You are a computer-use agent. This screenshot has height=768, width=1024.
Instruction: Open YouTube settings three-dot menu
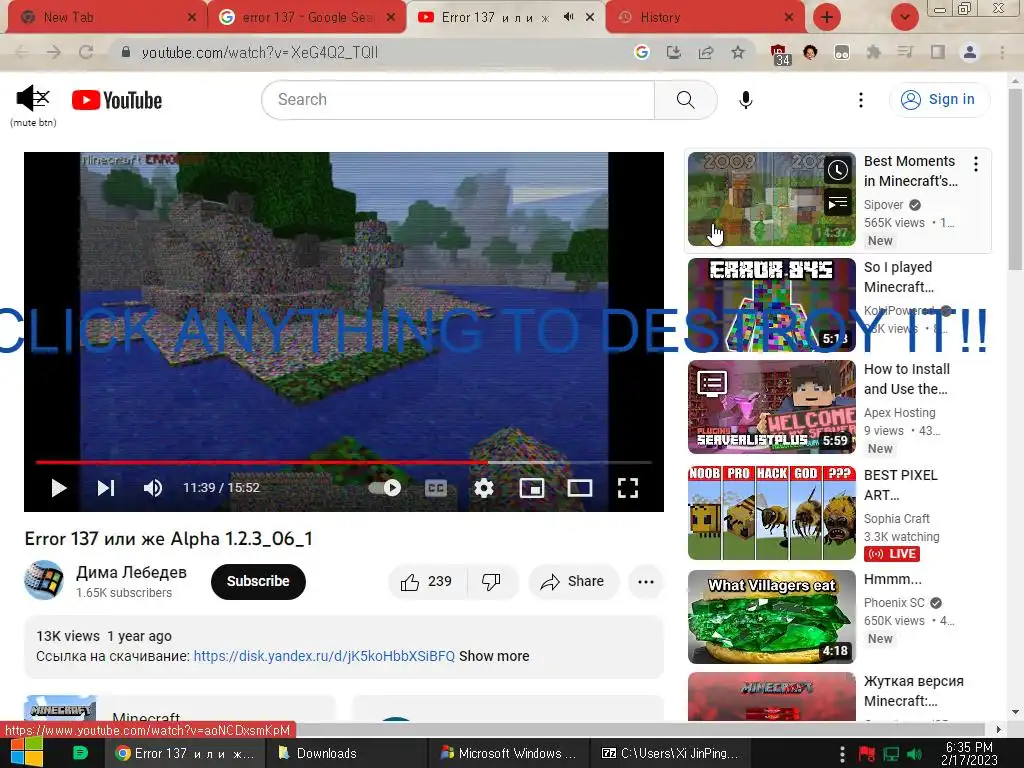861,100
